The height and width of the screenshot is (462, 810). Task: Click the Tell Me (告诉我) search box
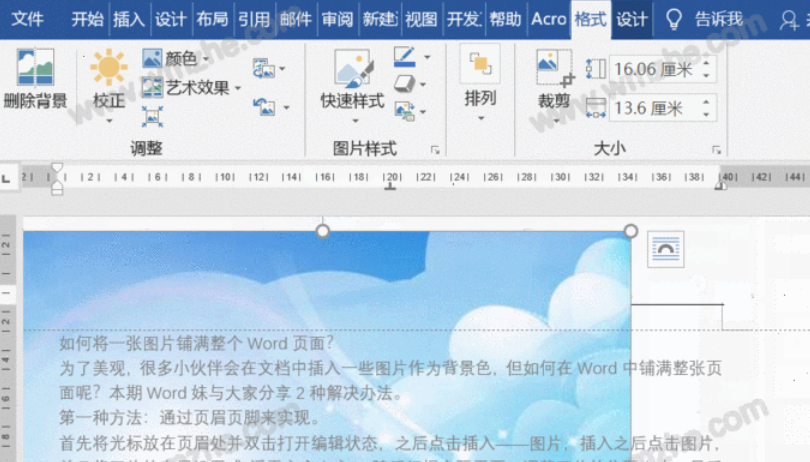click(x=719, y=20)
